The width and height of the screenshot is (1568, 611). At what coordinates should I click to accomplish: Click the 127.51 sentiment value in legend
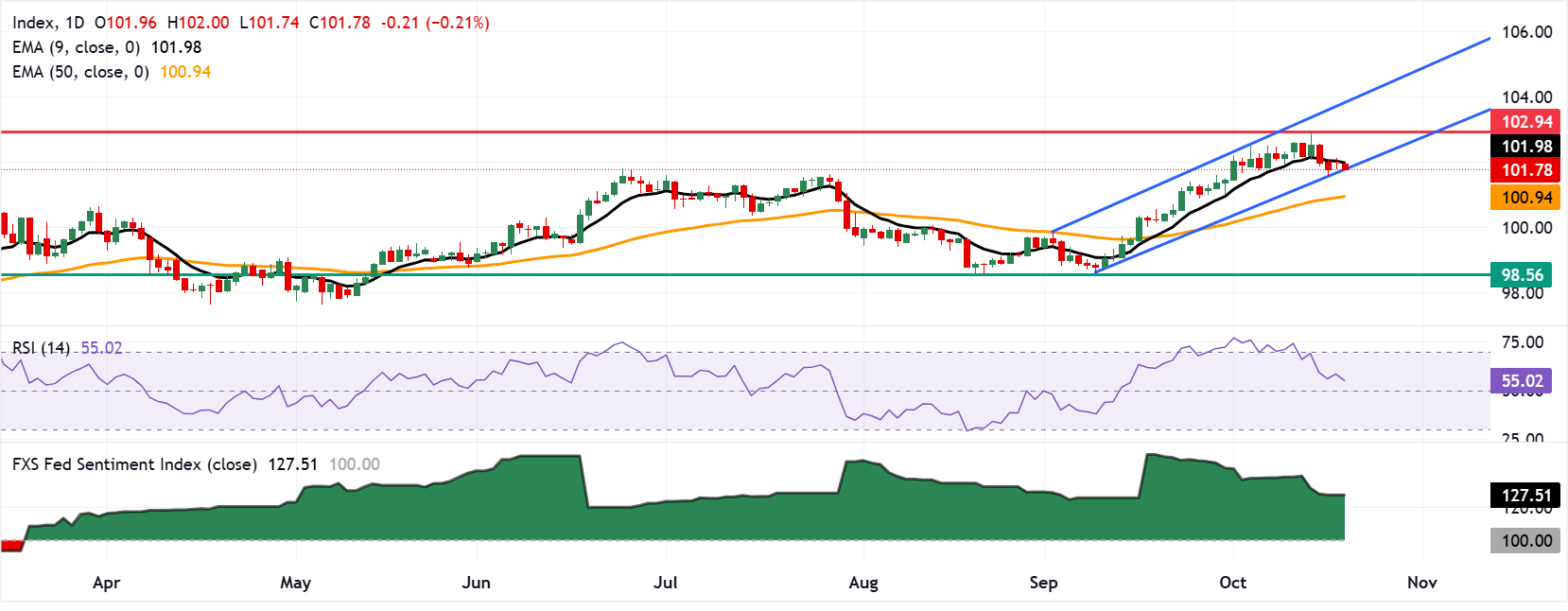293,464
